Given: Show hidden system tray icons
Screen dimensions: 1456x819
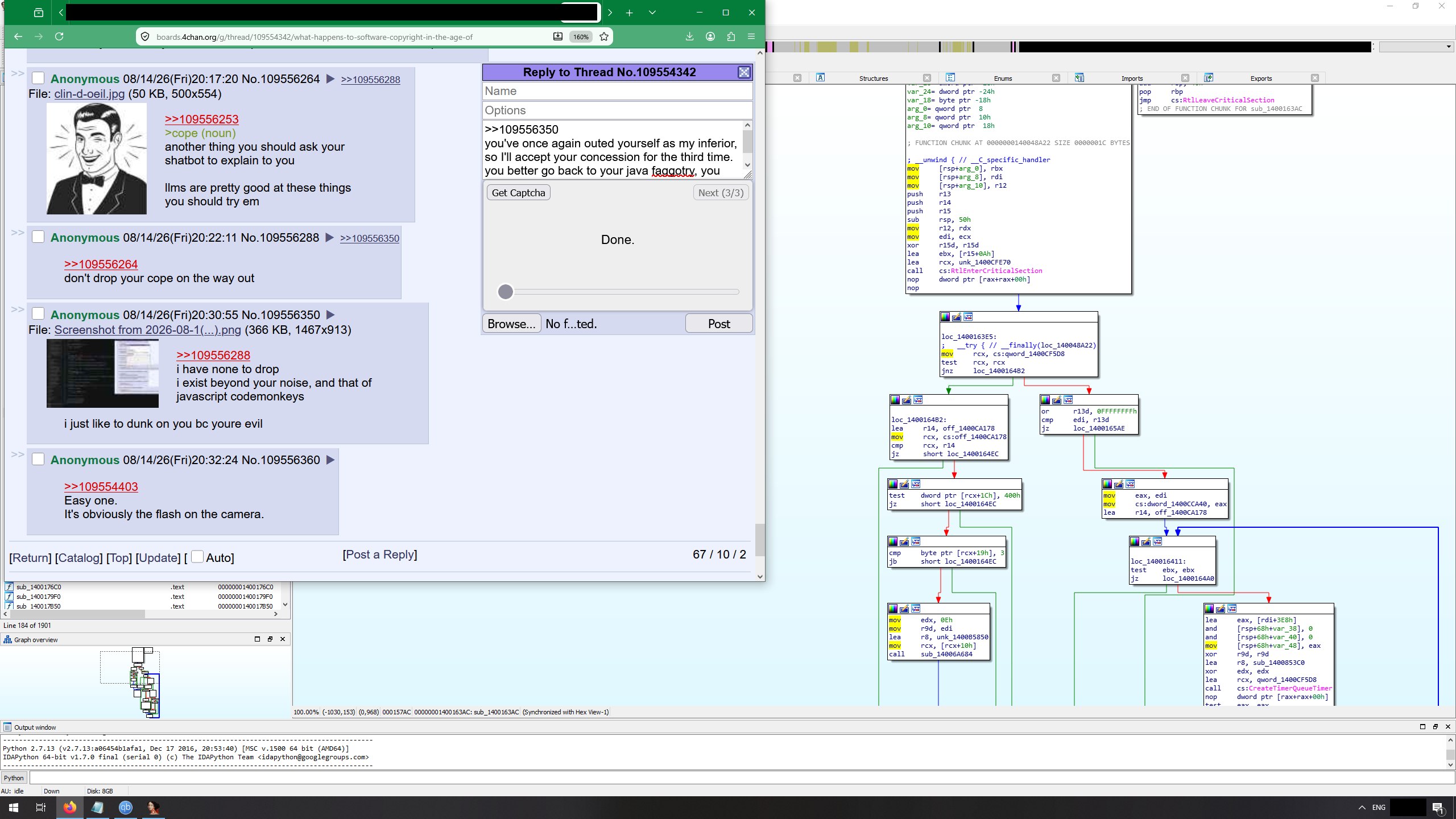Looking at the screenshot, I should coord(1362,808).
